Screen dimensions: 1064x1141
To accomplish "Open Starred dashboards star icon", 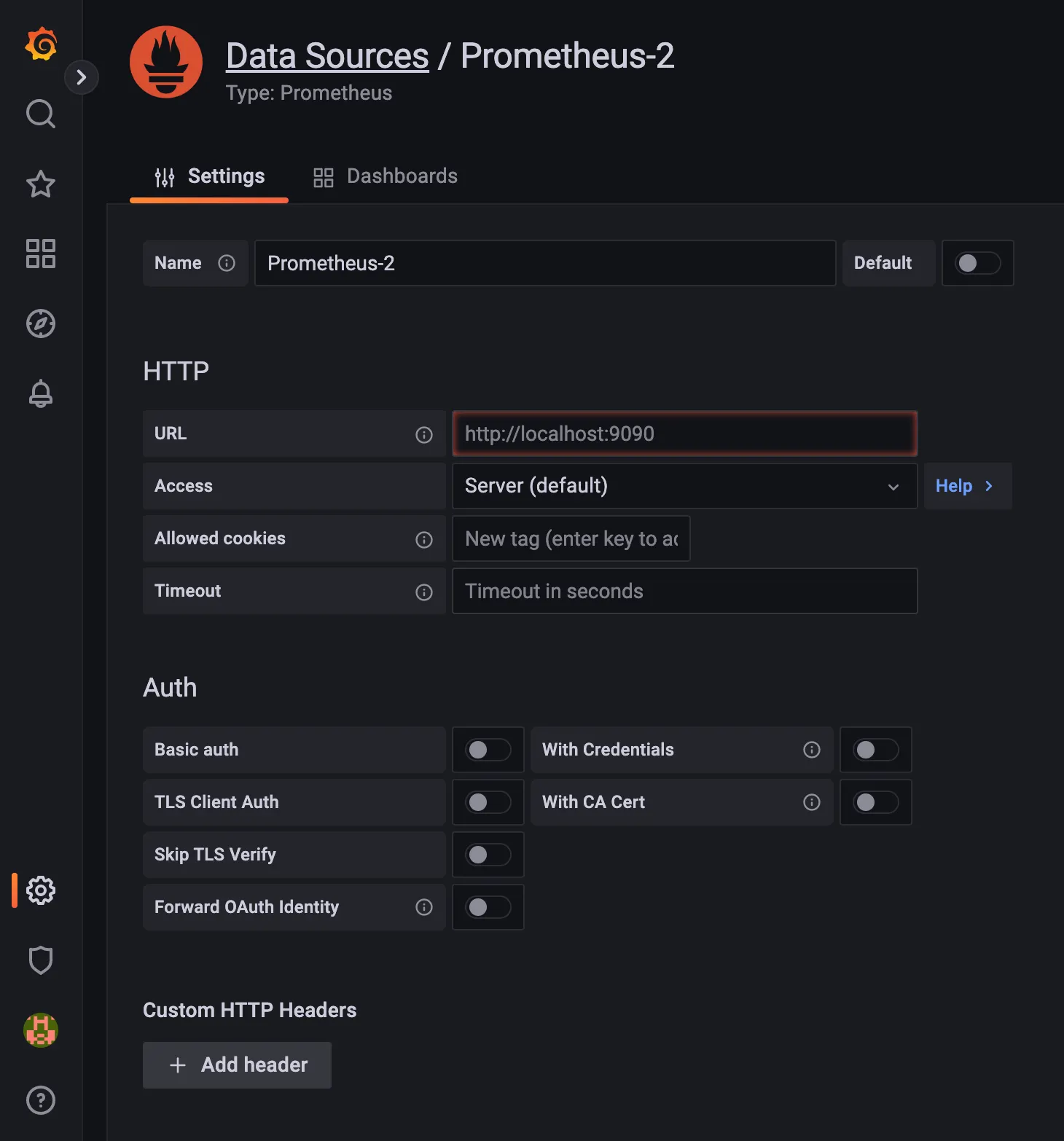I will coord(41,184).
